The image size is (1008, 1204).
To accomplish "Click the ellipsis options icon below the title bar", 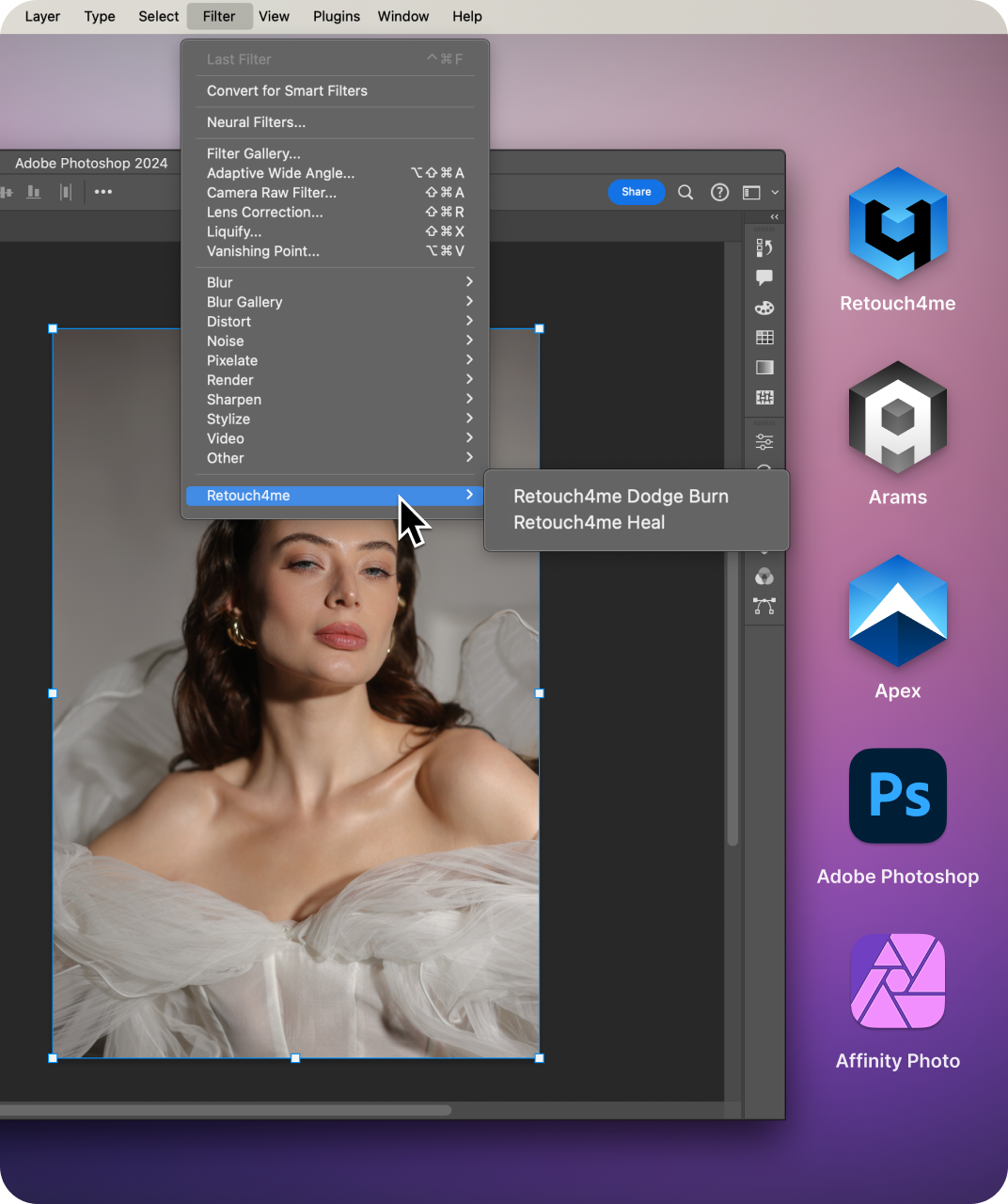I will tap(103, 192).
